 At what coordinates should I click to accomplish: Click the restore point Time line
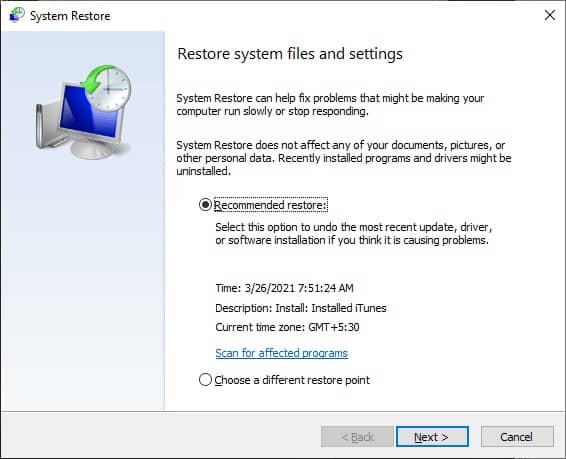pyautogui.click(x=284, y=288)
